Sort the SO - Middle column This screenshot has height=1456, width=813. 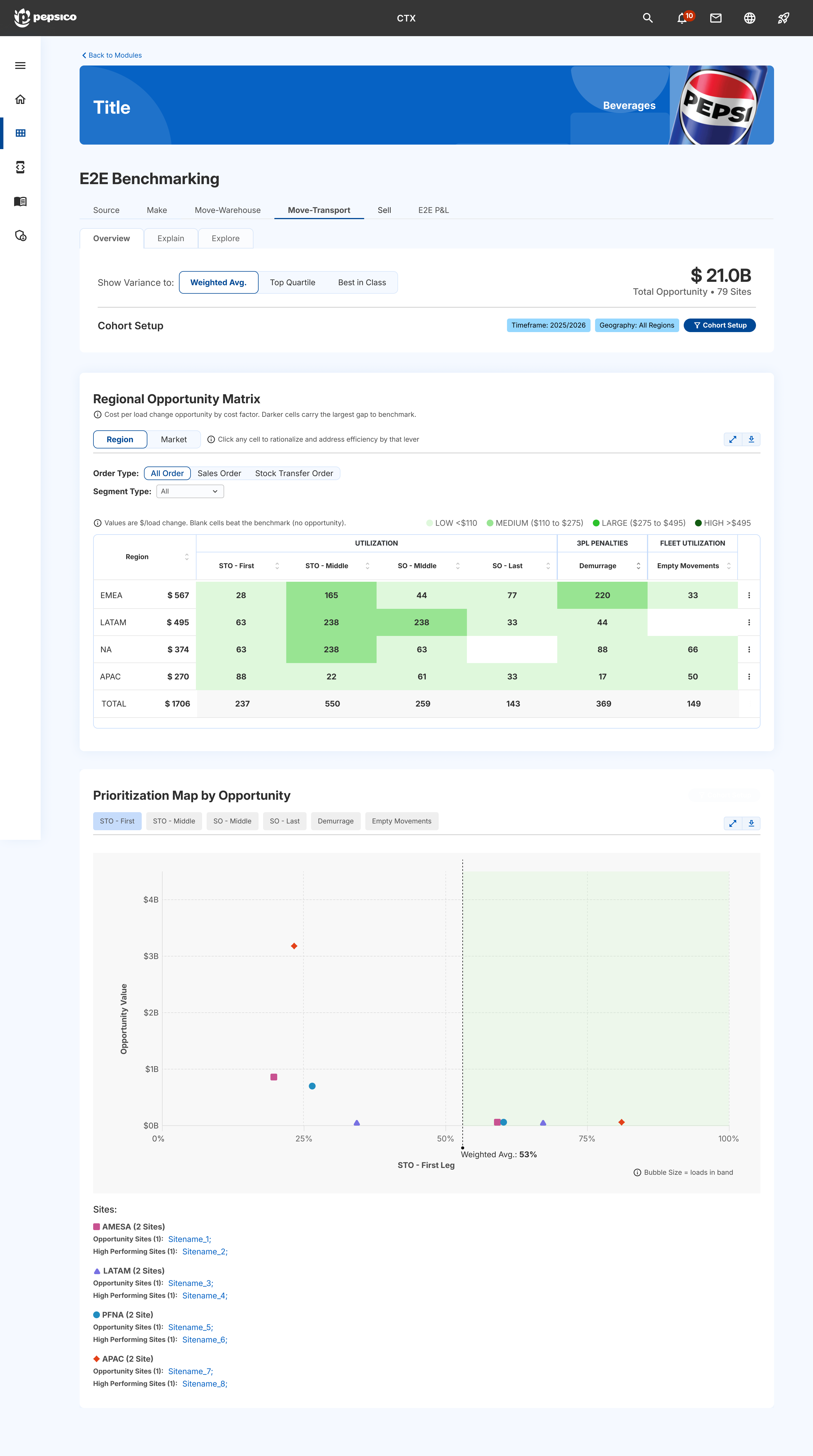pyautogui.click(x=458, y=566)
